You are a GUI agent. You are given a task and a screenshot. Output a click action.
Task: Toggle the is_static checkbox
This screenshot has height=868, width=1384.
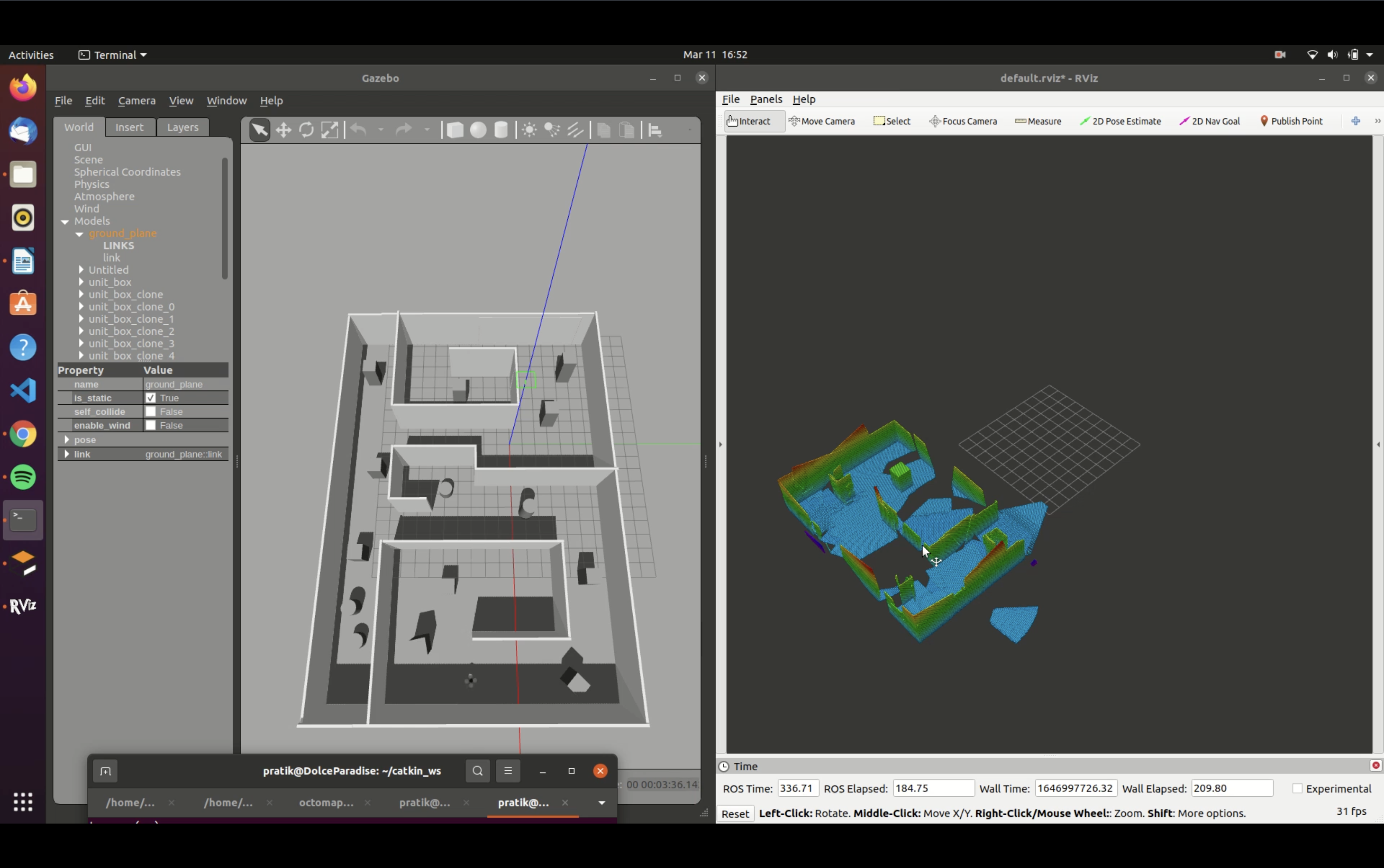click(151, 398)
